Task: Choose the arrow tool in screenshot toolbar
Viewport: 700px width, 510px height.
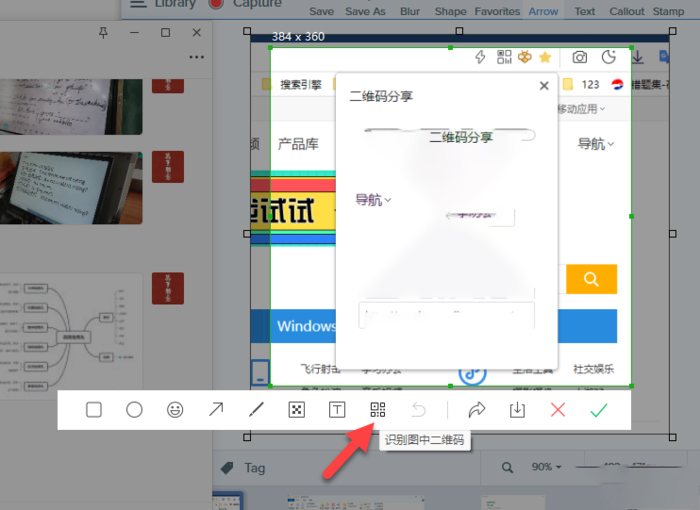Action: point(216,410)
